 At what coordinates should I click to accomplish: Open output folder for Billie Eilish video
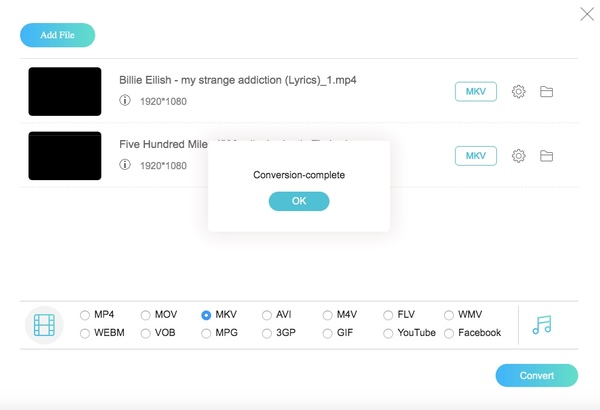[547, 92]
